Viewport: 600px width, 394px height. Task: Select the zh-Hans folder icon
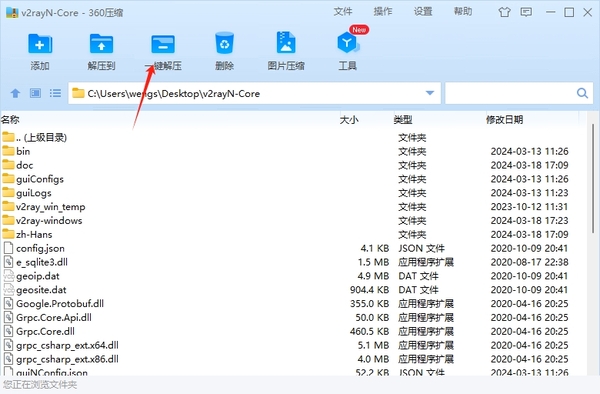point(8,234)
